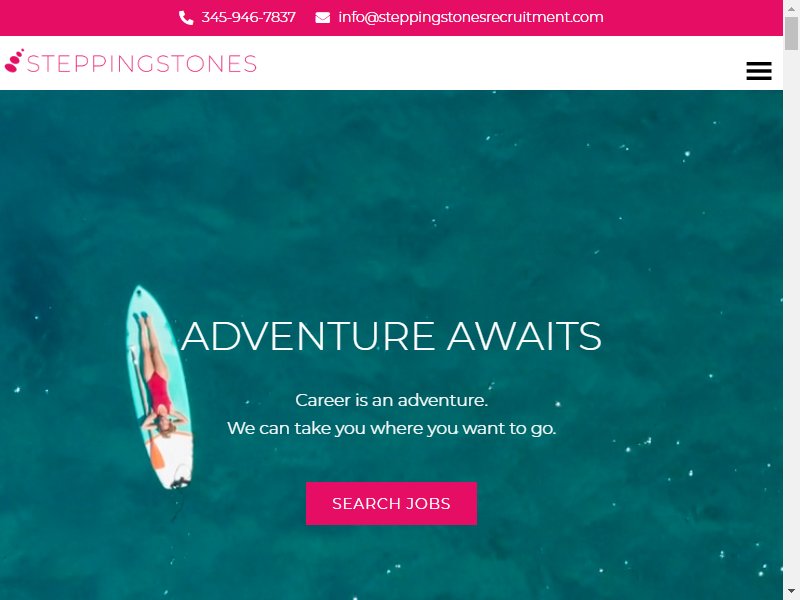Click the scrollbar down arrow
Viewport: 800px width, 600px height.
tap(791, 593)
